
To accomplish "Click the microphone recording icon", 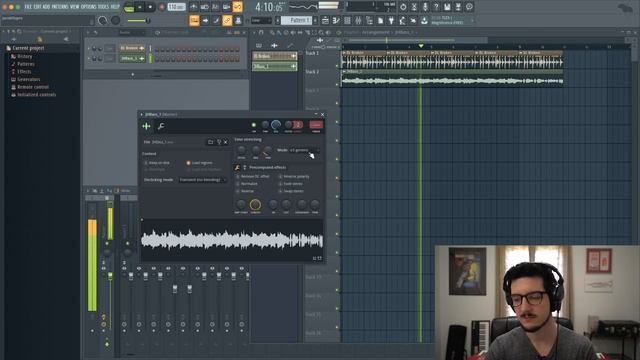I will pos(425,7).
